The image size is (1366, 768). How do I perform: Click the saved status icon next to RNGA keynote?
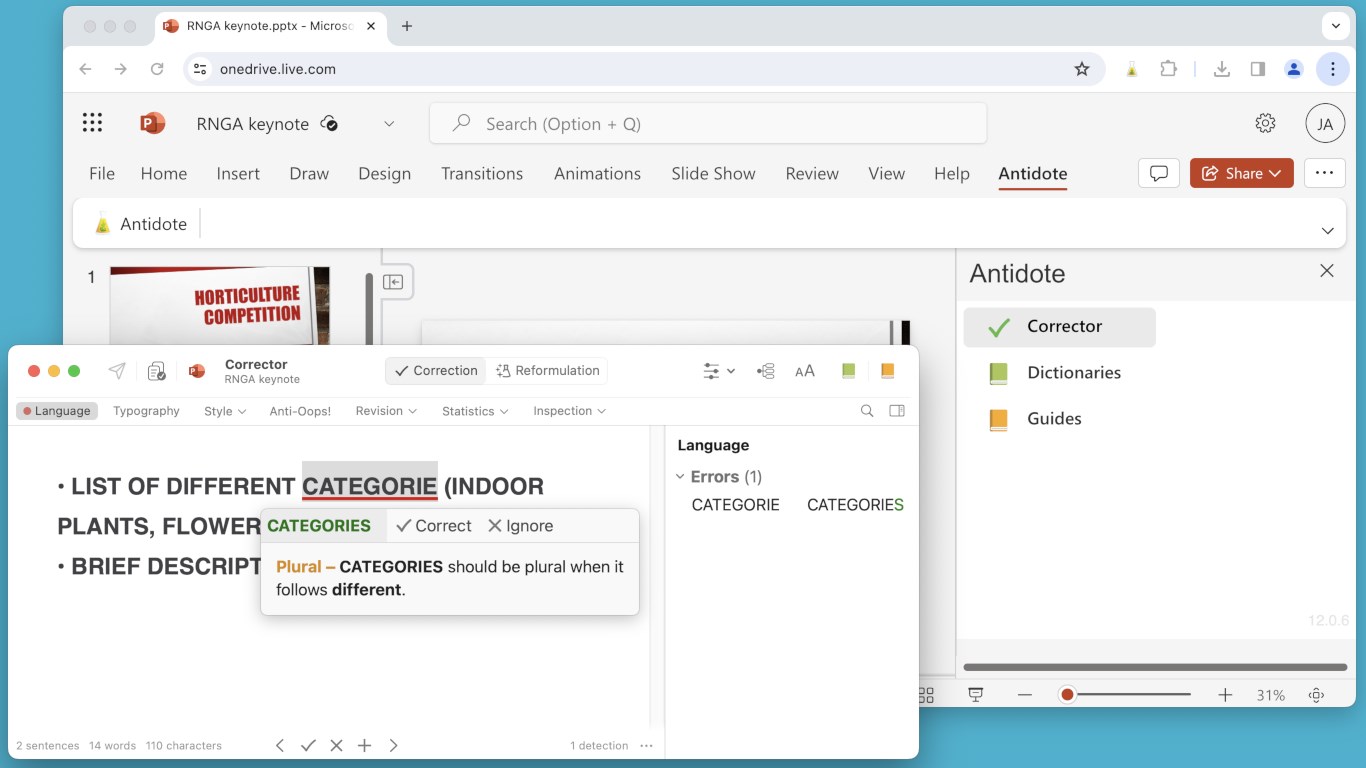point(329,124)
